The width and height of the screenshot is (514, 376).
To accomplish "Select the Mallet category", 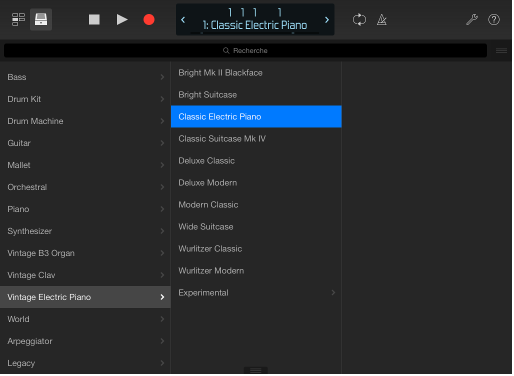I will coord(85,165).
